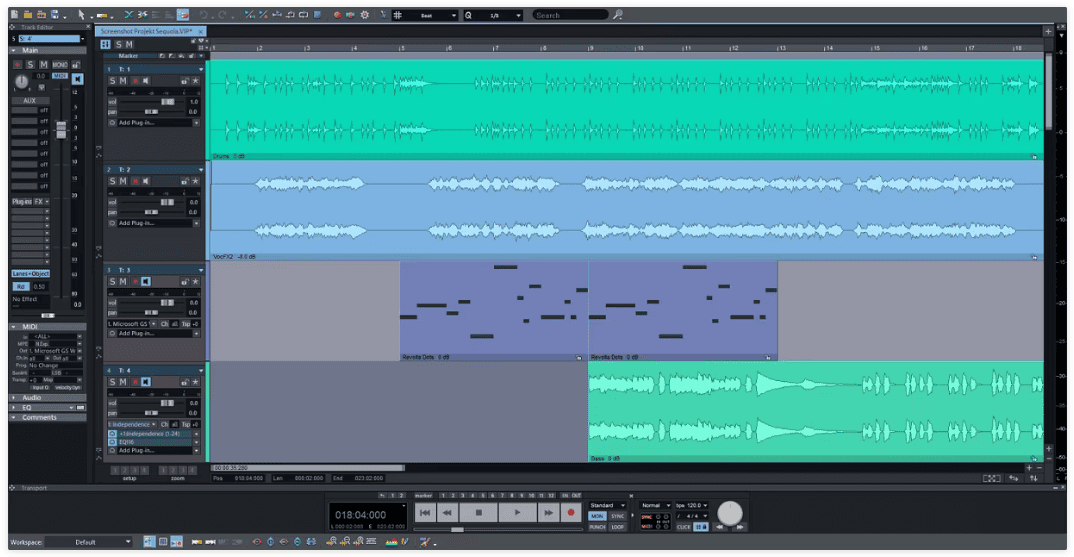Viewport: 1074px width, 557px height.
Task: Toggle the LOOP button in transport
Action: click(x=618, y=527)
